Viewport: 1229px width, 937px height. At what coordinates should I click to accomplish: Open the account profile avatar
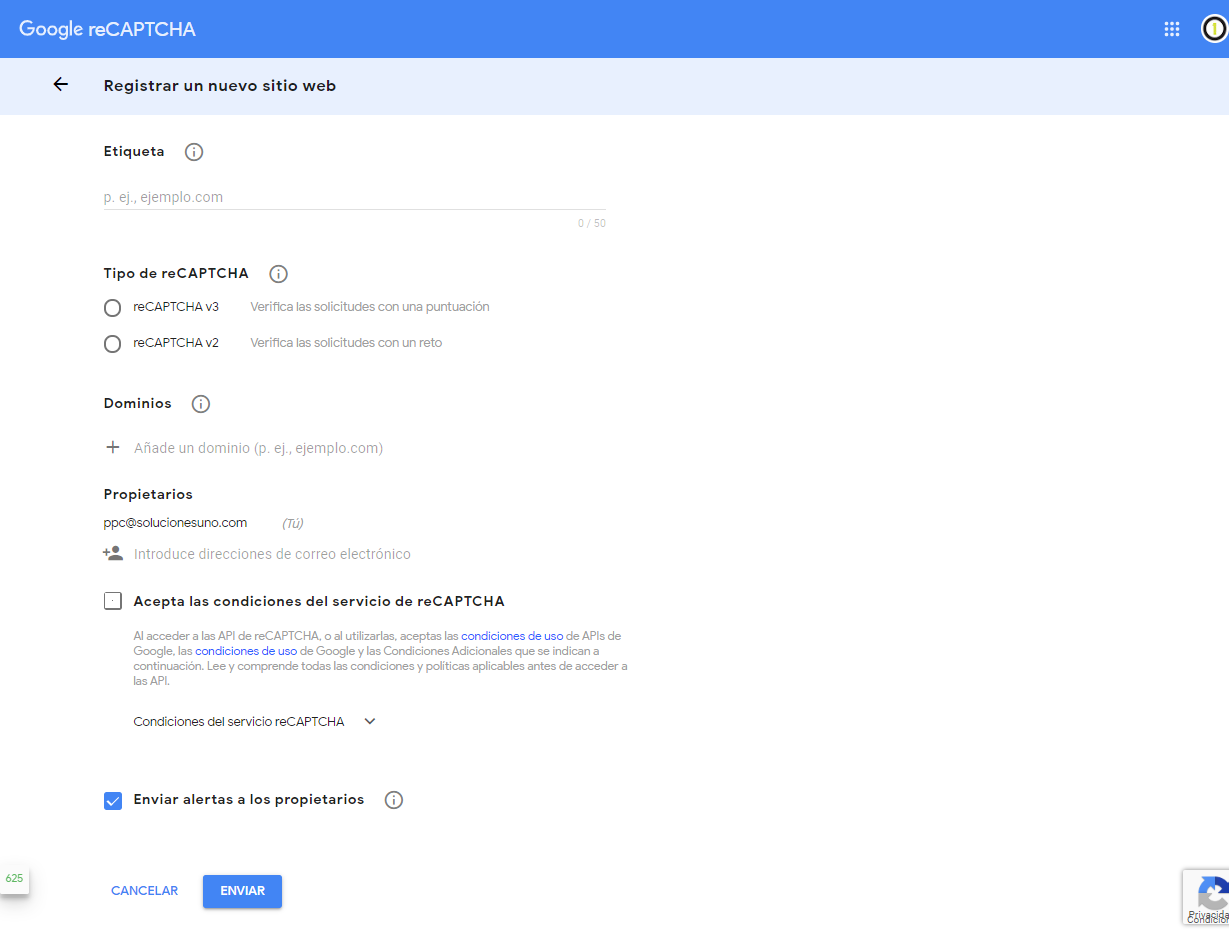1214,29
